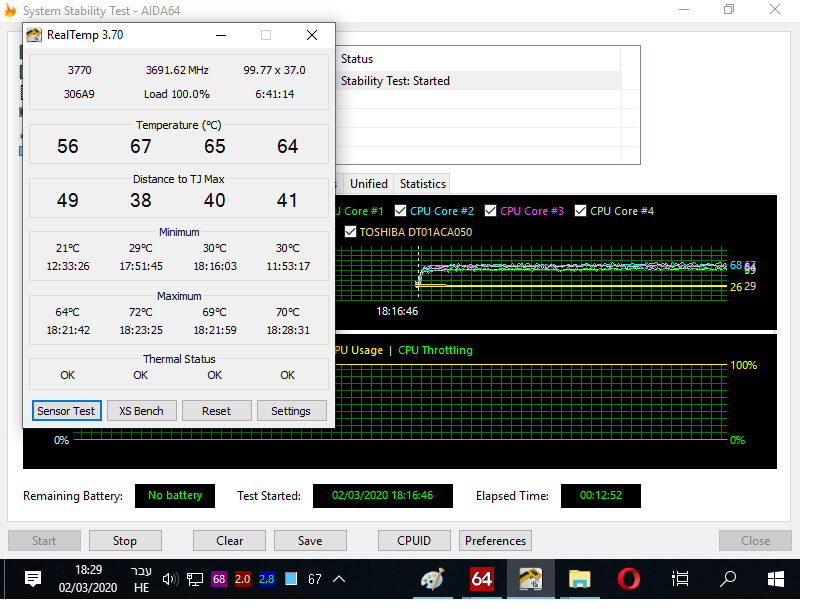Click the Sensor Test button in RealTemp
Viewport: 818px width, 609px height.
pos(66,411)
